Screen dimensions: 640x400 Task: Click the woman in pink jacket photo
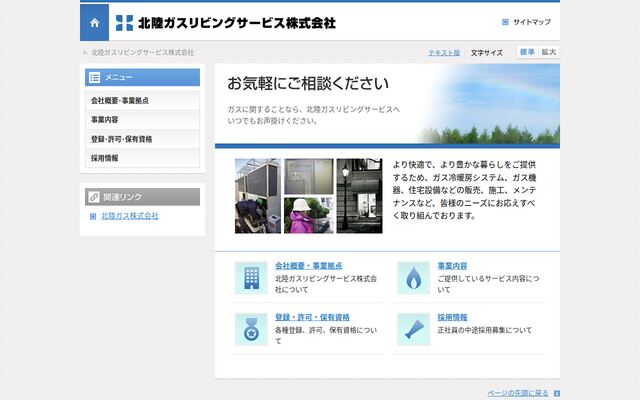[x=309, y=215]
